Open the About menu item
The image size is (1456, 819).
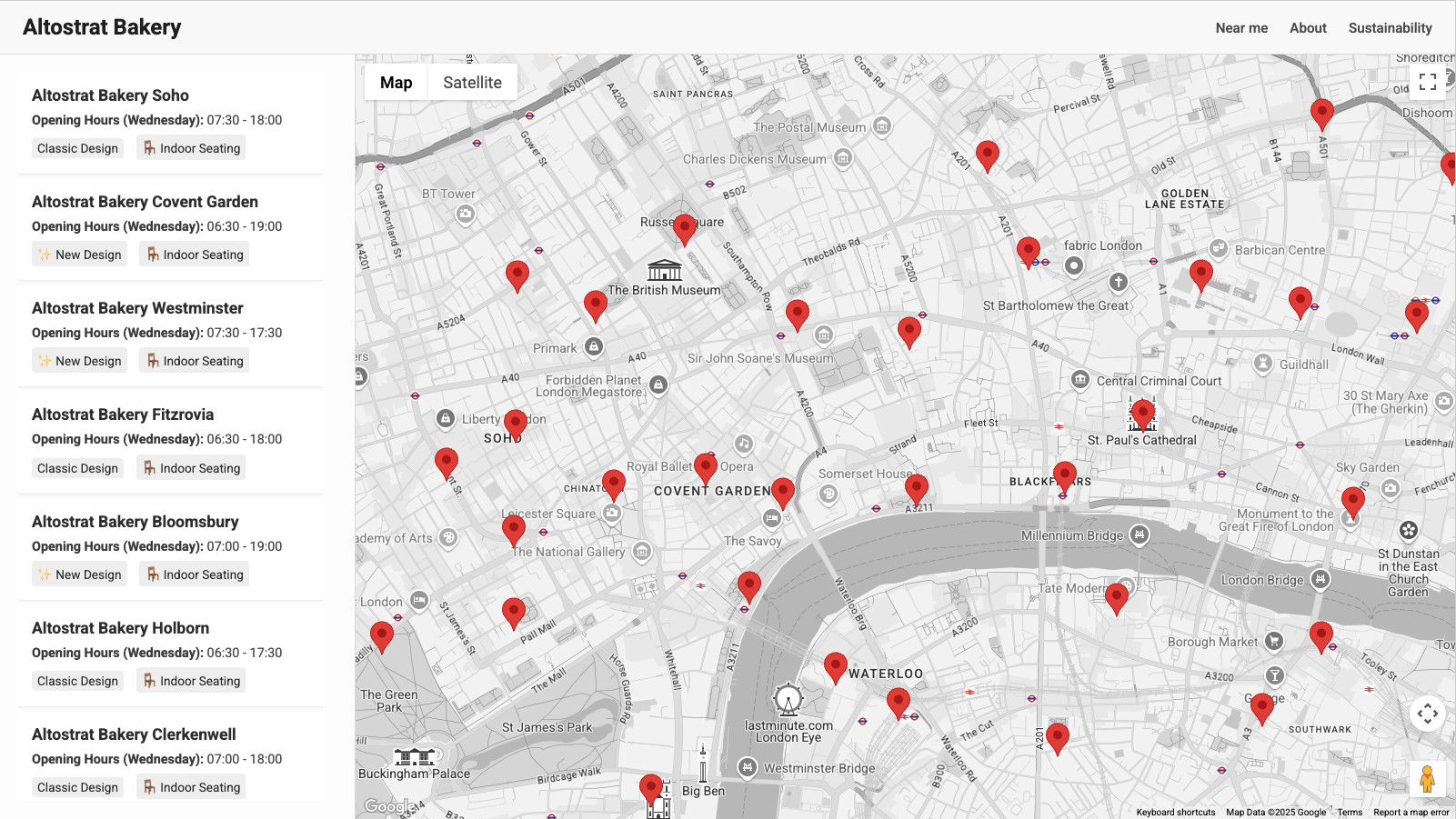(x=1307, y=28)
